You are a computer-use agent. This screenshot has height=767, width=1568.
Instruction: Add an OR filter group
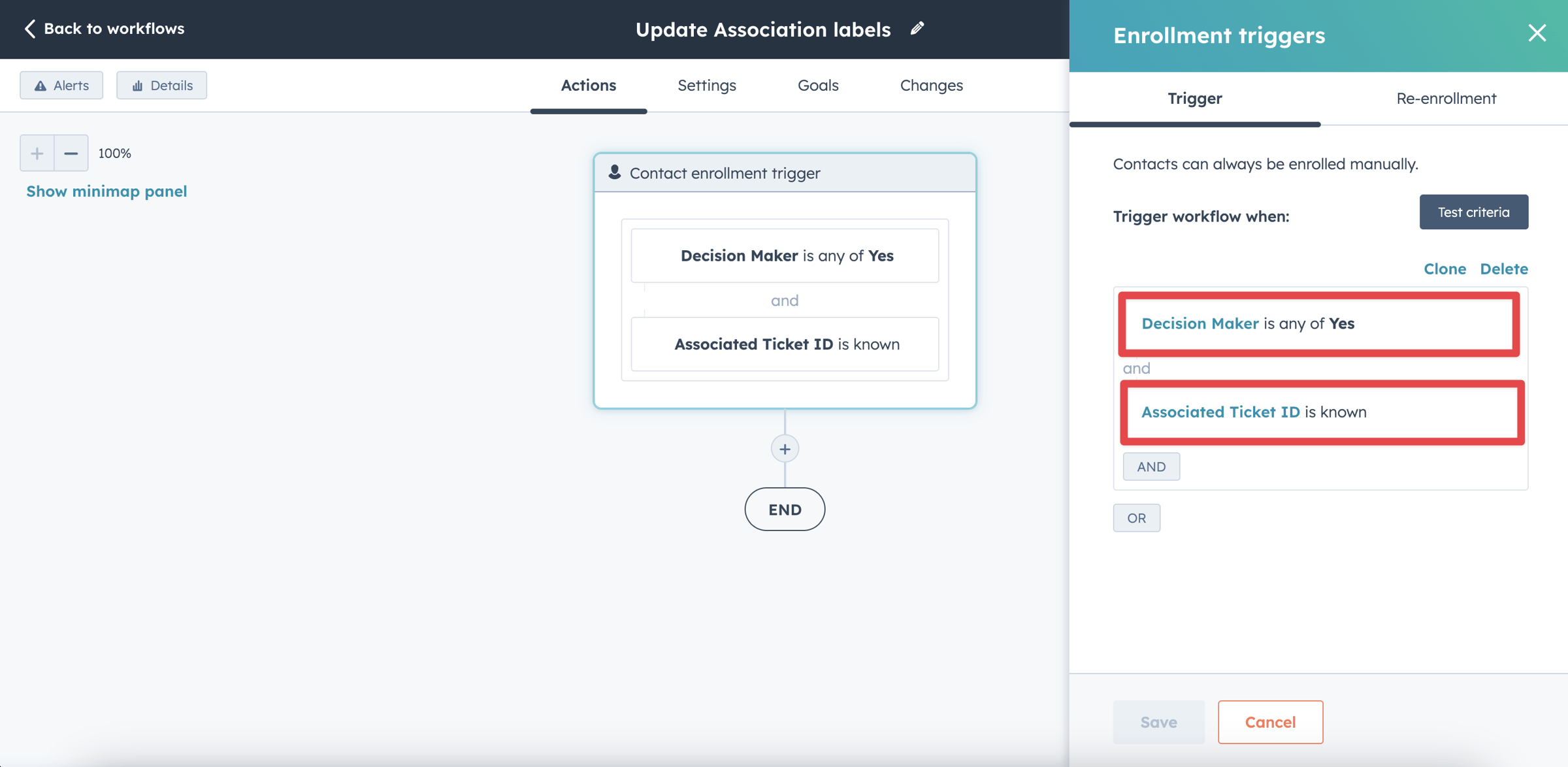coord(1136,517)
